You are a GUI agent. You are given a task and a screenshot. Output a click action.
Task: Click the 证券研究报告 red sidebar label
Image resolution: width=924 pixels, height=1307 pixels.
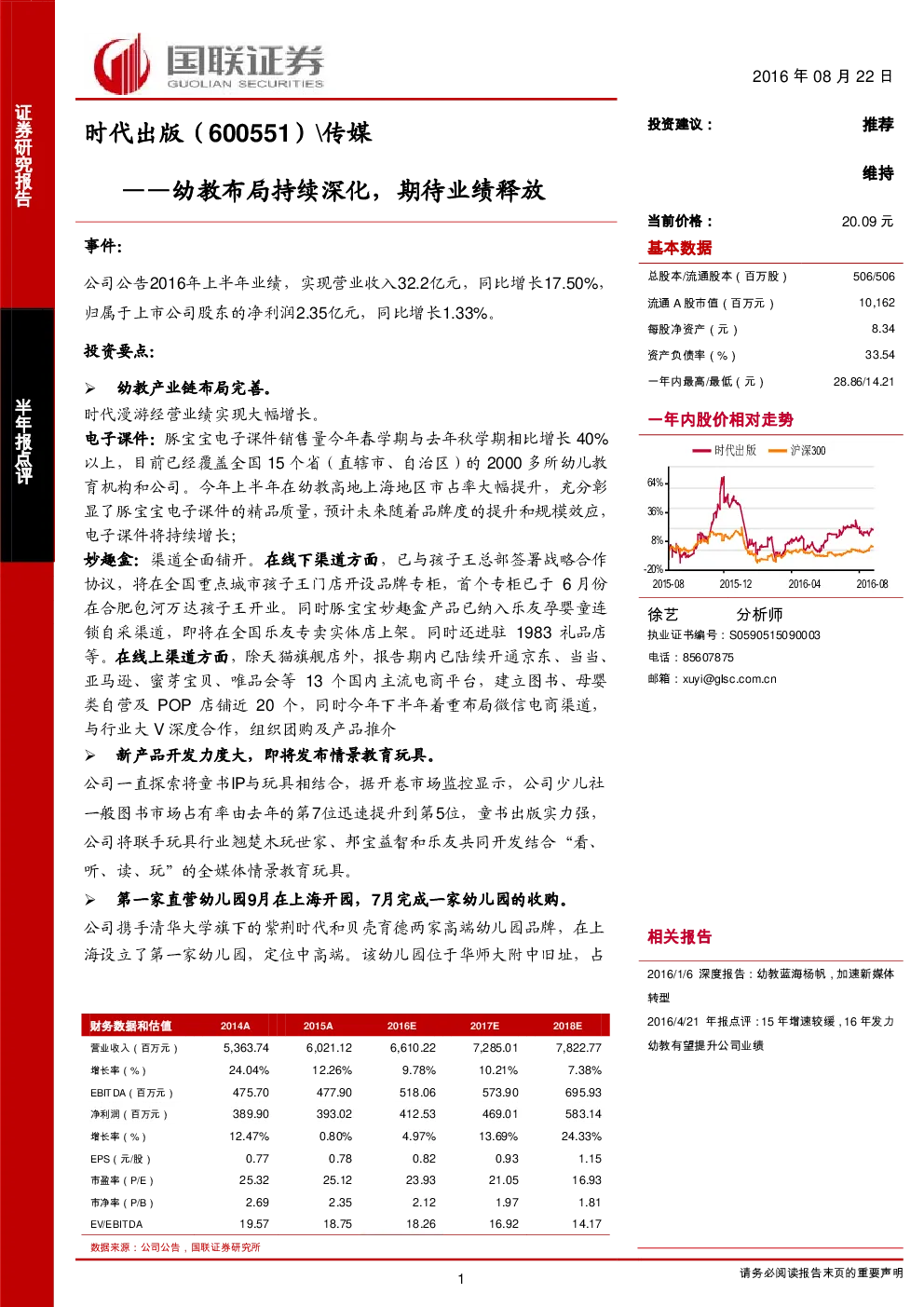23,155
